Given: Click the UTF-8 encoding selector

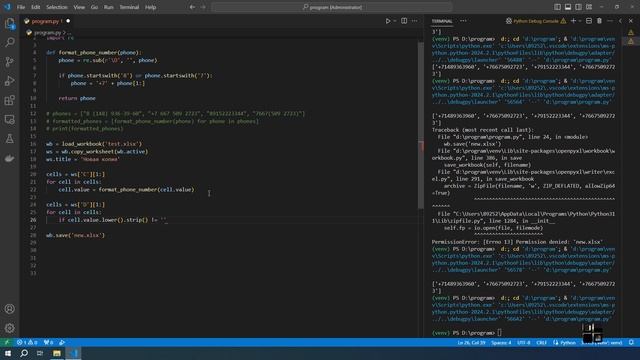Looking at the screenshot, I should (524, 342).
